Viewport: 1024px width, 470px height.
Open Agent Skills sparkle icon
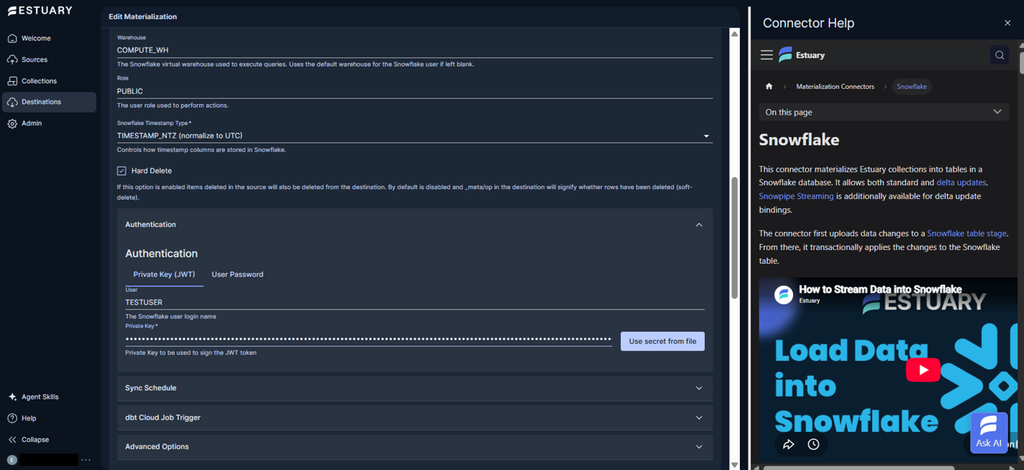(12, 397)
